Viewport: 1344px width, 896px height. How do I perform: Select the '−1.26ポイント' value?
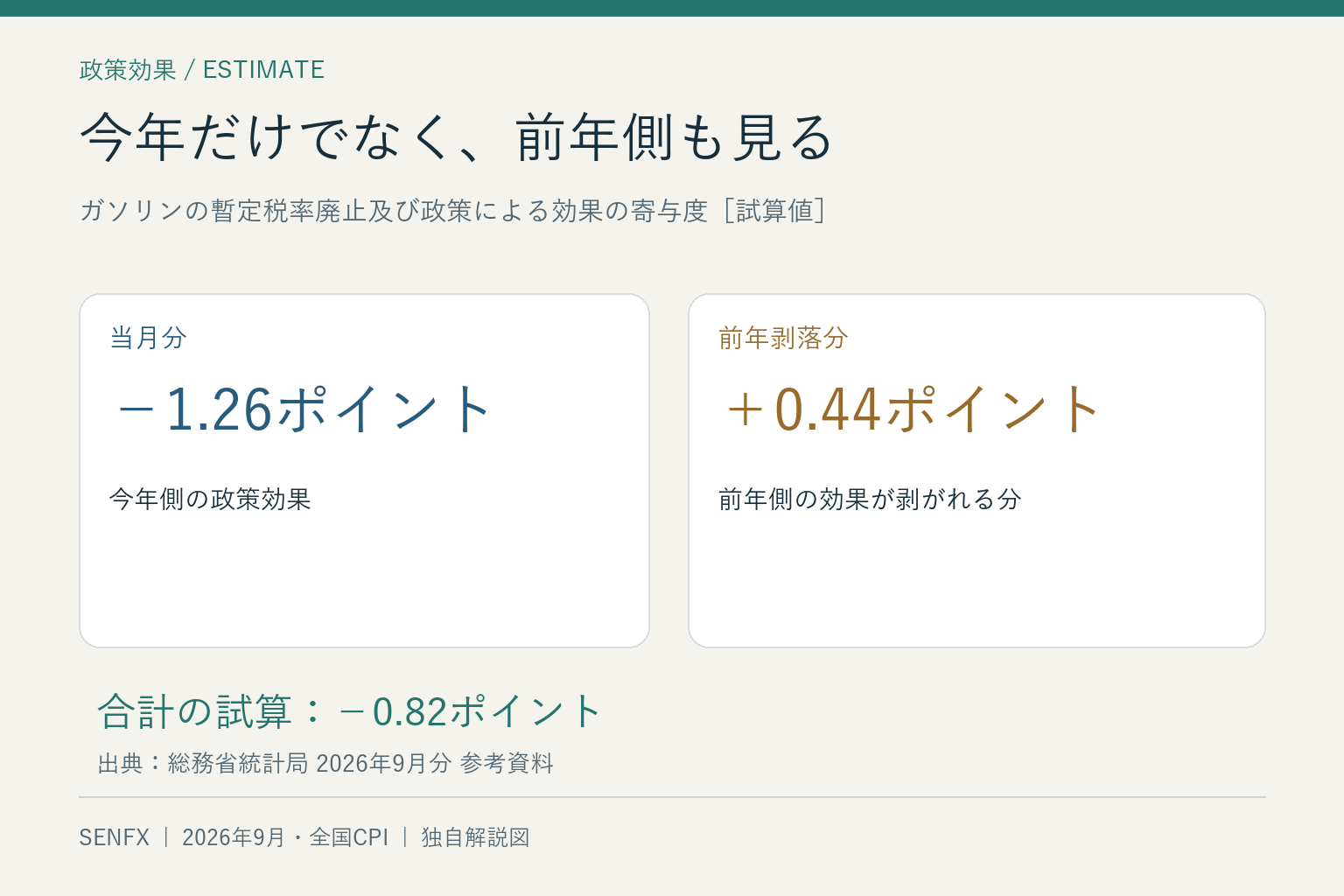coord(303,409)
